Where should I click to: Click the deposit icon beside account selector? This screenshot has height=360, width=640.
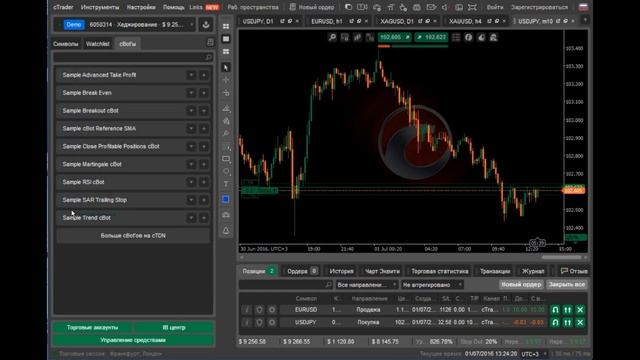pyautogui.click(x=206, y=24)
